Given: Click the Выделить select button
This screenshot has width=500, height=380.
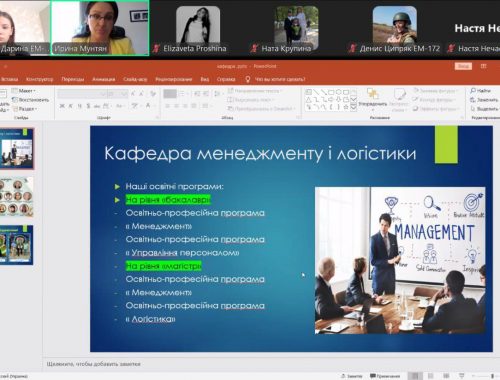Looking at the screenshot, I should click(484, 109).
